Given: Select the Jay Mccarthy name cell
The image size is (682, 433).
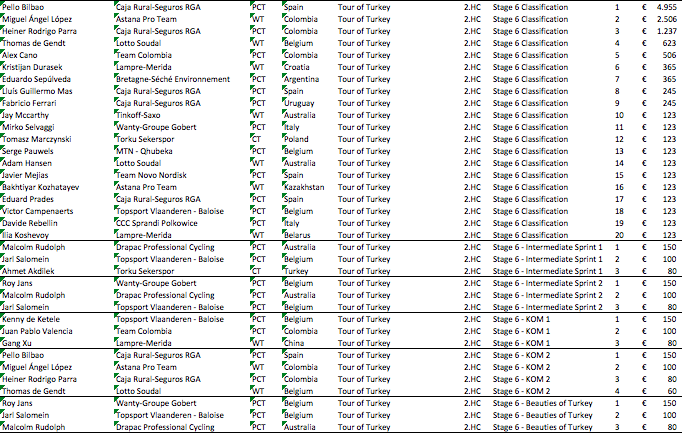Looking at the screenshot, I should pyautogui.click(x=25, y=115).
